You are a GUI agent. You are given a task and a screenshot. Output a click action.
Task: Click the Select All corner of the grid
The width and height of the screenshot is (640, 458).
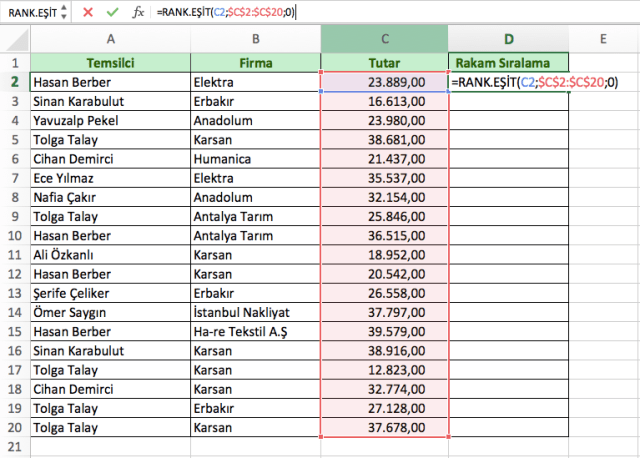(14, 39)
